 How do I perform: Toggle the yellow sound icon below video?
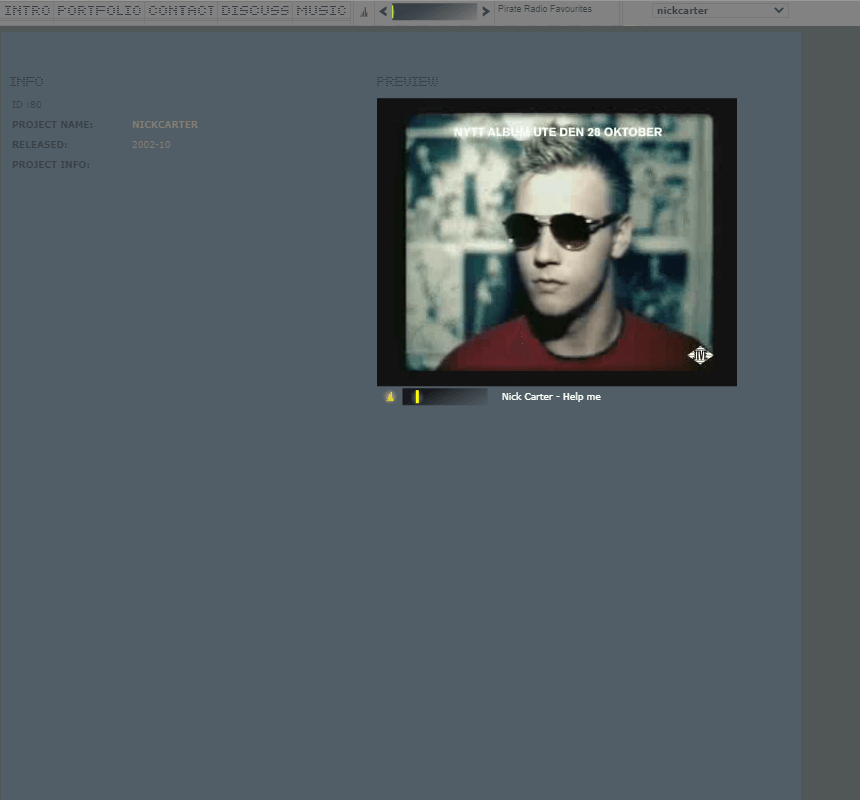pos(390,396)
